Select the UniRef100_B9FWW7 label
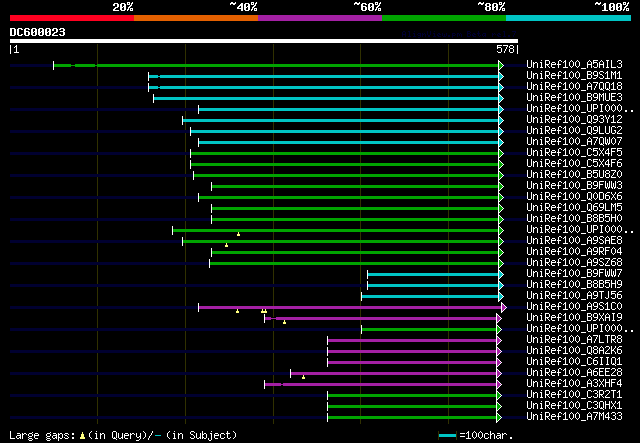The image size is (640, 443). click(x=574, y=274)
